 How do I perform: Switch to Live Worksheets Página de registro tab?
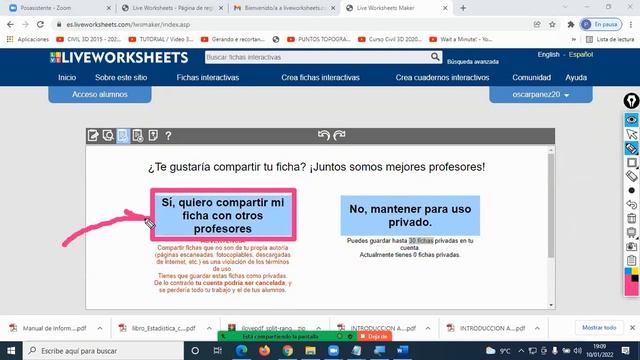172,8
